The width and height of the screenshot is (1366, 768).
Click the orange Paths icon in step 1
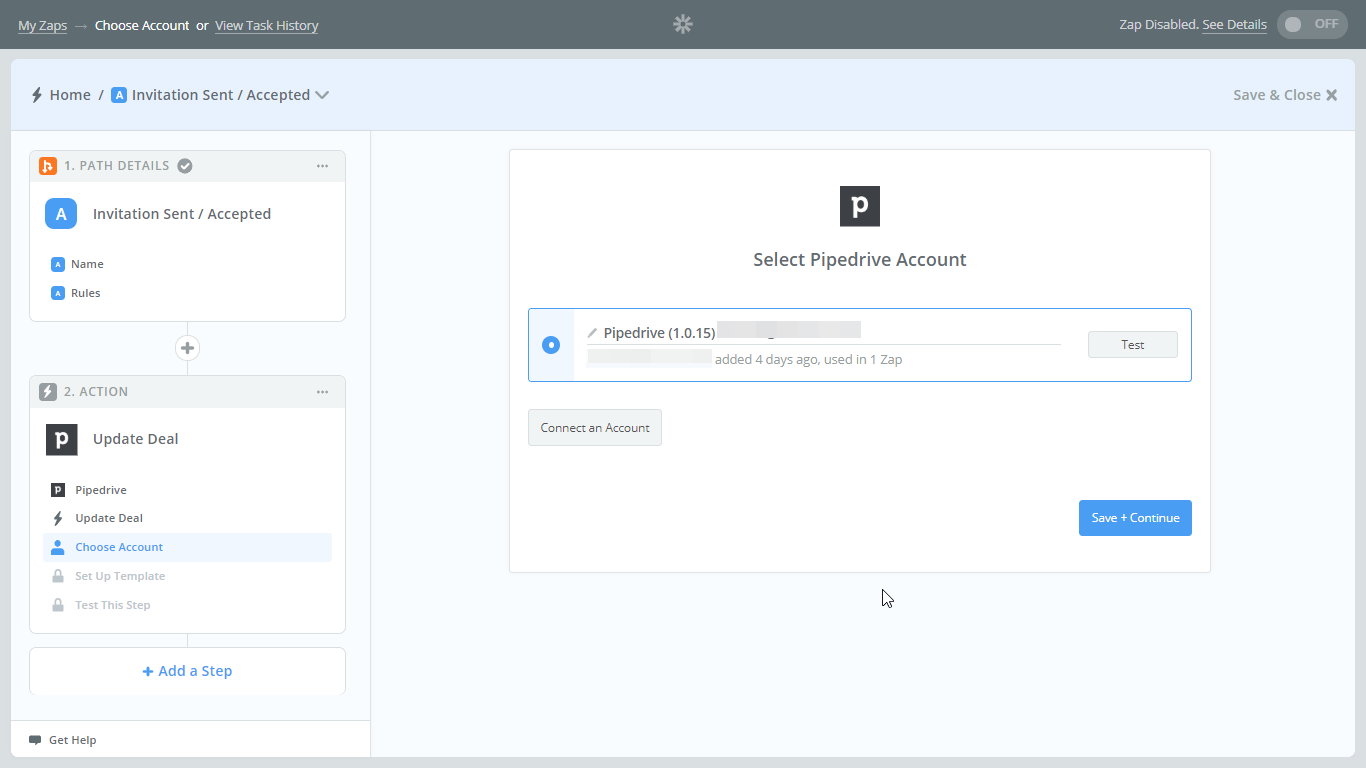click(x=47, y=166)
